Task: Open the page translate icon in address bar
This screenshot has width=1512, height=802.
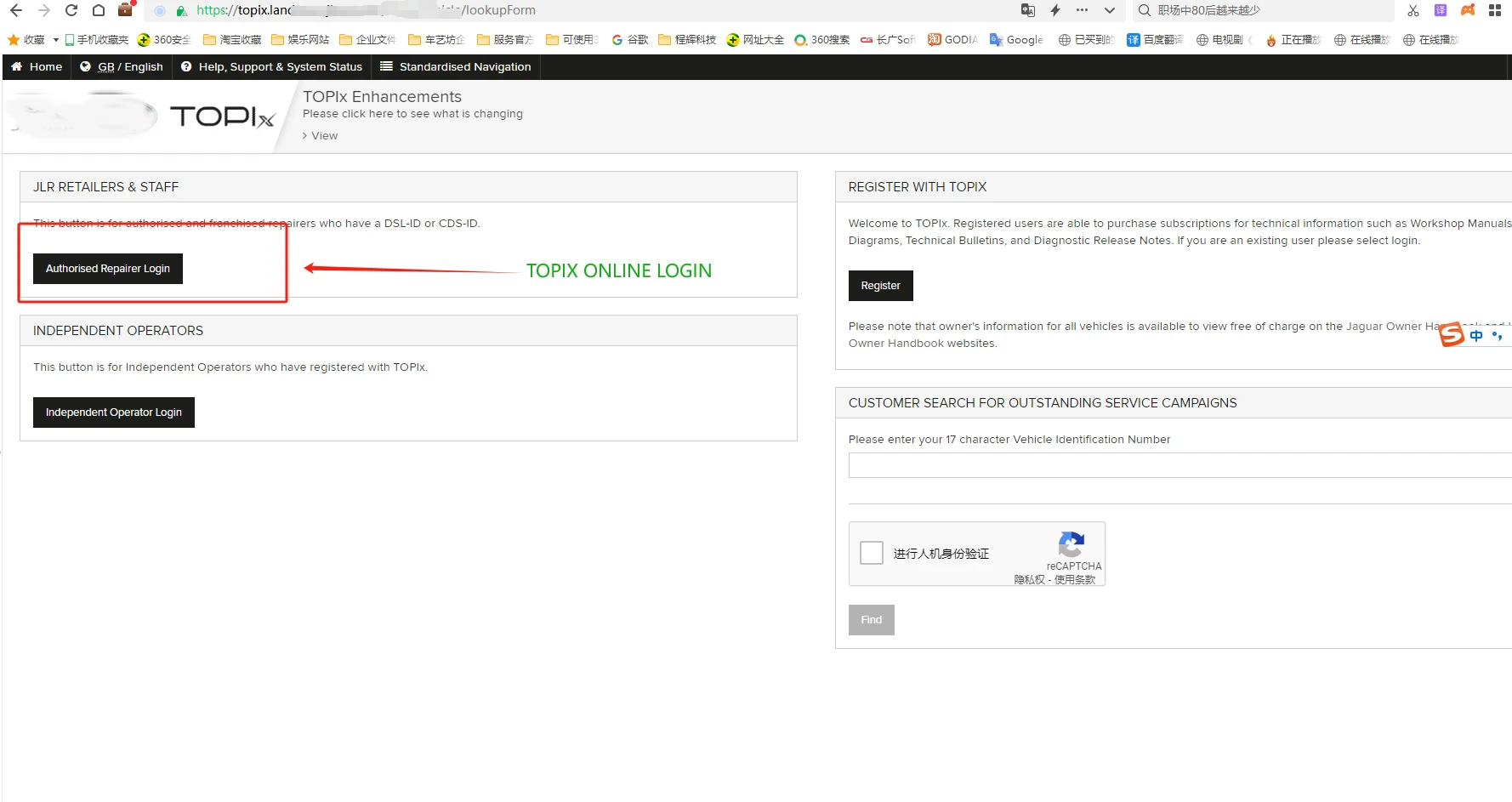Action: (x=1028, y=10)
